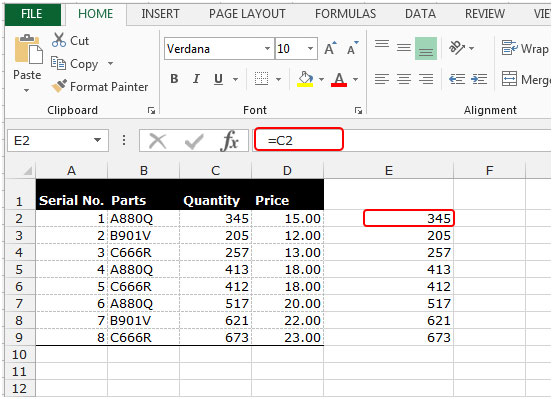Expand the Name Box dropdown arrow
Image resolution: width=553 pixels, height=399 pixels.
(97, 140)
